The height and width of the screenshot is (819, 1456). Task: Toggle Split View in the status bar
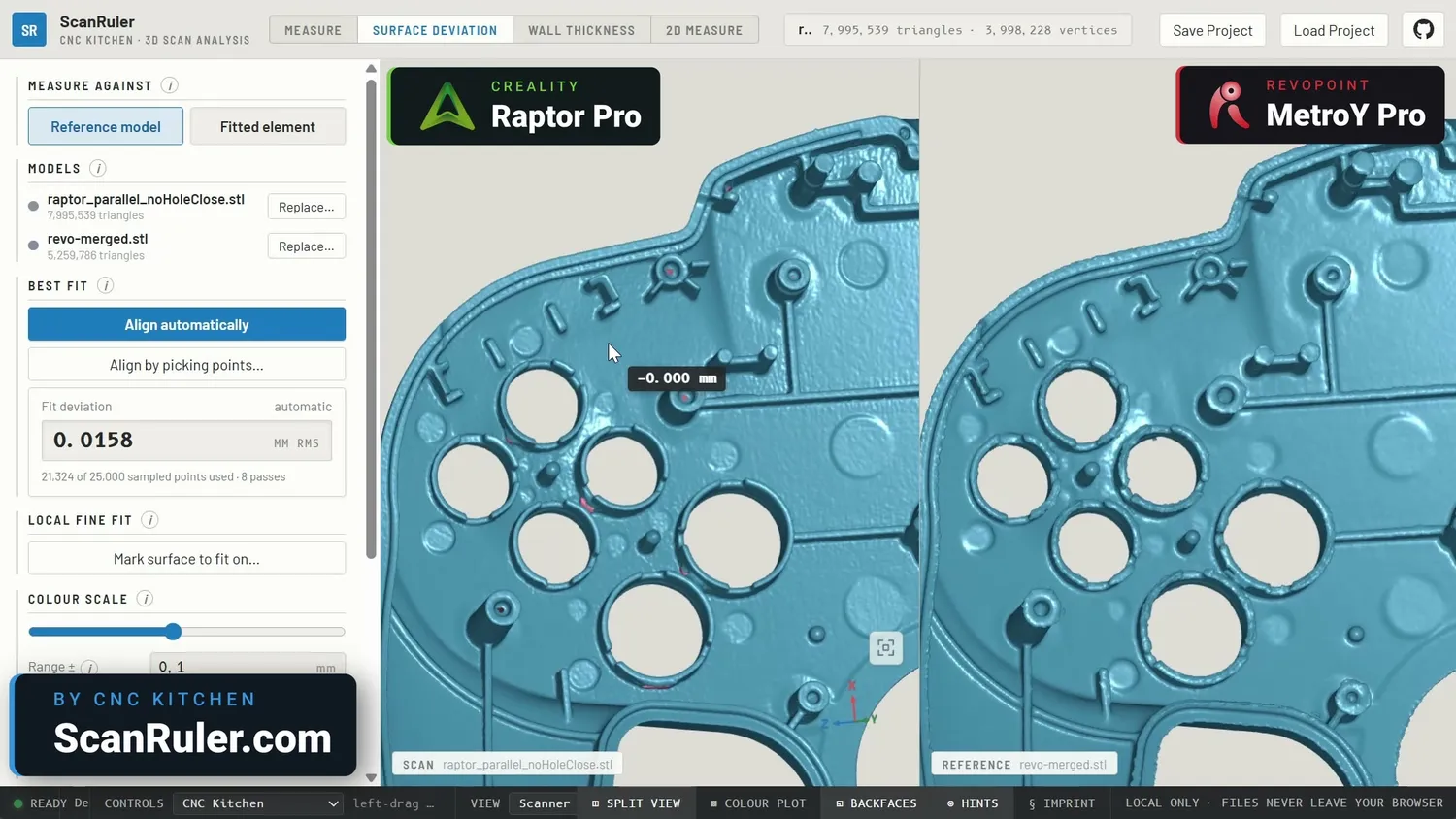[636, 803]
